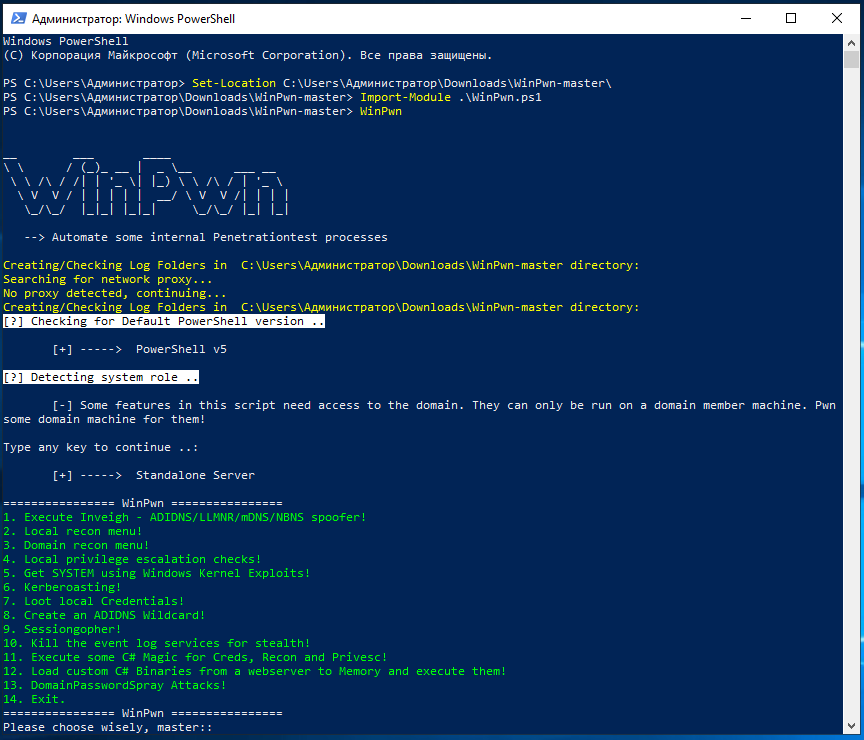Click '13. DomainPasswordSpray Attacks!' line
864x740 pixels.
tap(115, 685)
